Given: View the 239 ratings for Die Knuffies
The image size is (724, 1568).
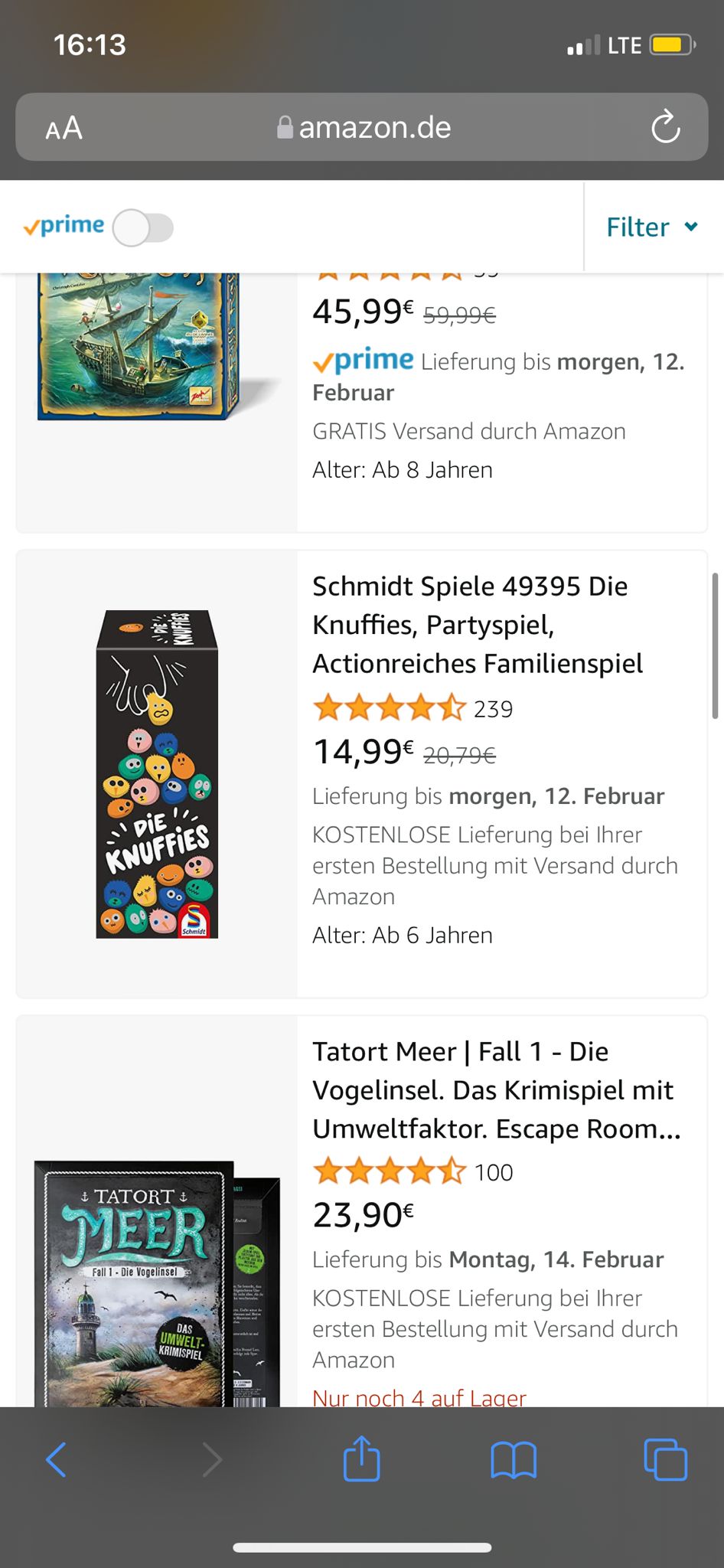Looking at the screenshot, I should [x=493, y=709].
